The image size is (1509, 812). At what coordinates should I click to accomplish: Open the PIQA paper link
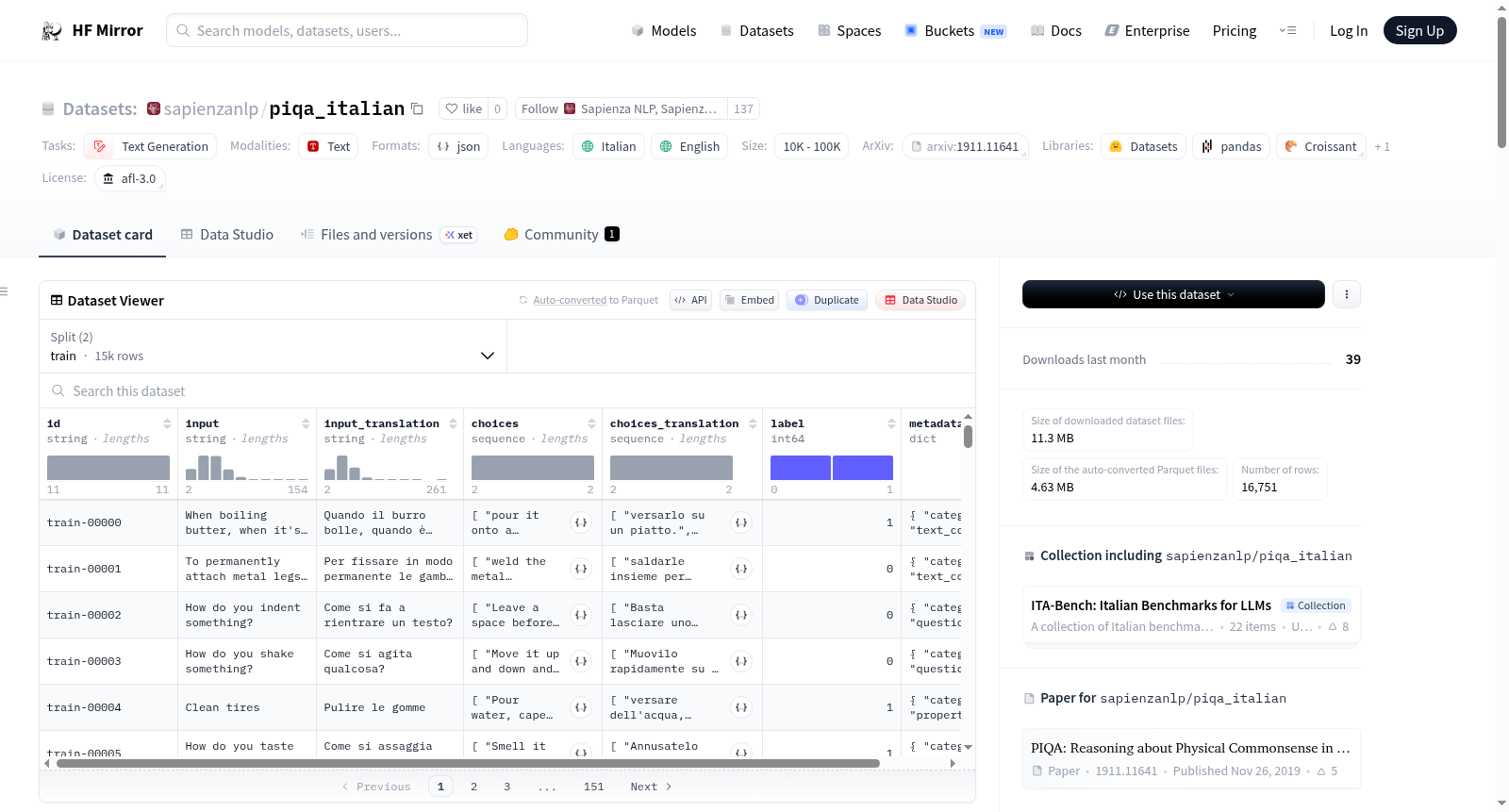1191,759
